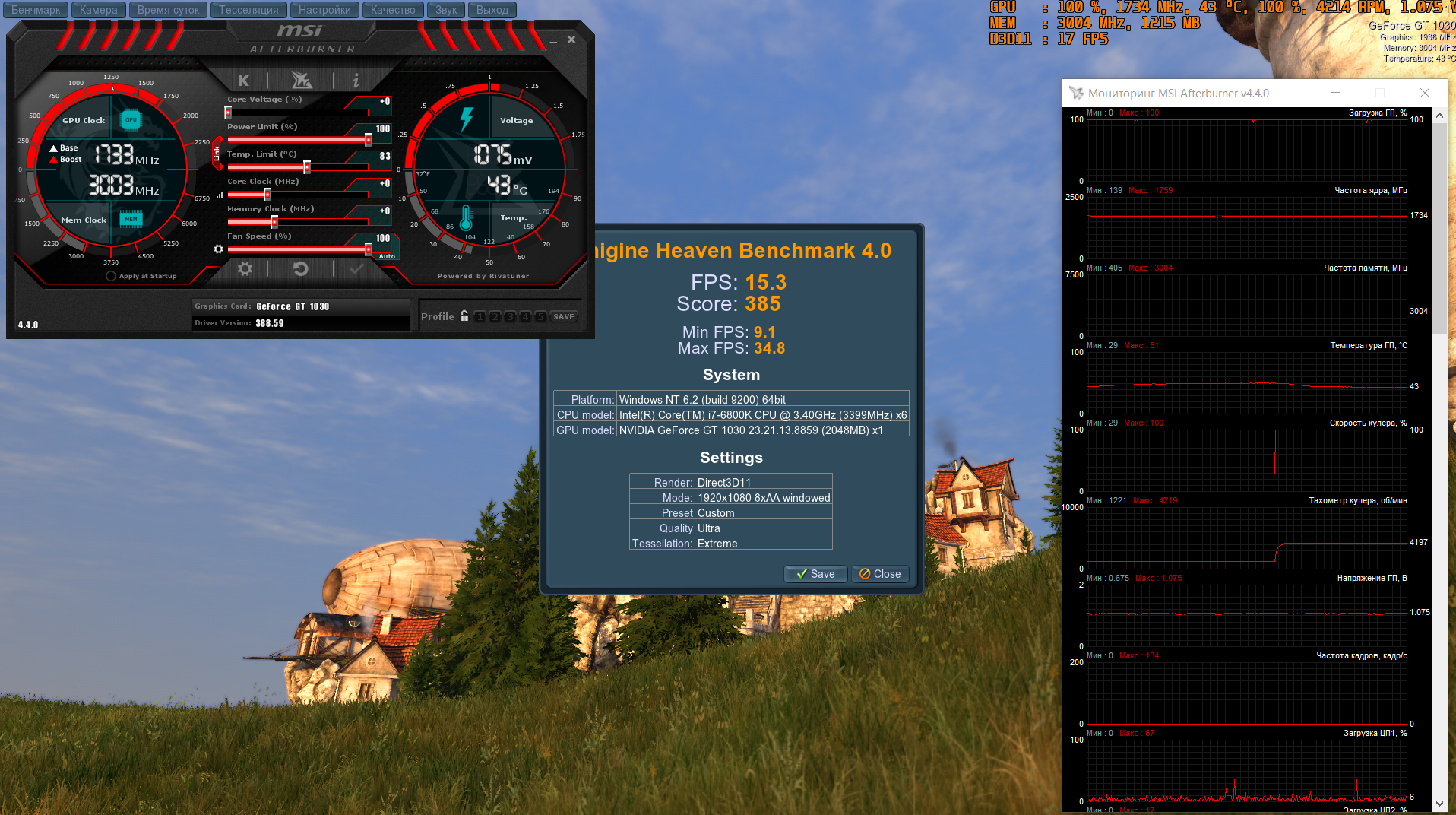Viewport: 1456px width, 815px height.
Task: Click the 'Загрузка ГП, %' graph label
Action: coord(1378,113)
